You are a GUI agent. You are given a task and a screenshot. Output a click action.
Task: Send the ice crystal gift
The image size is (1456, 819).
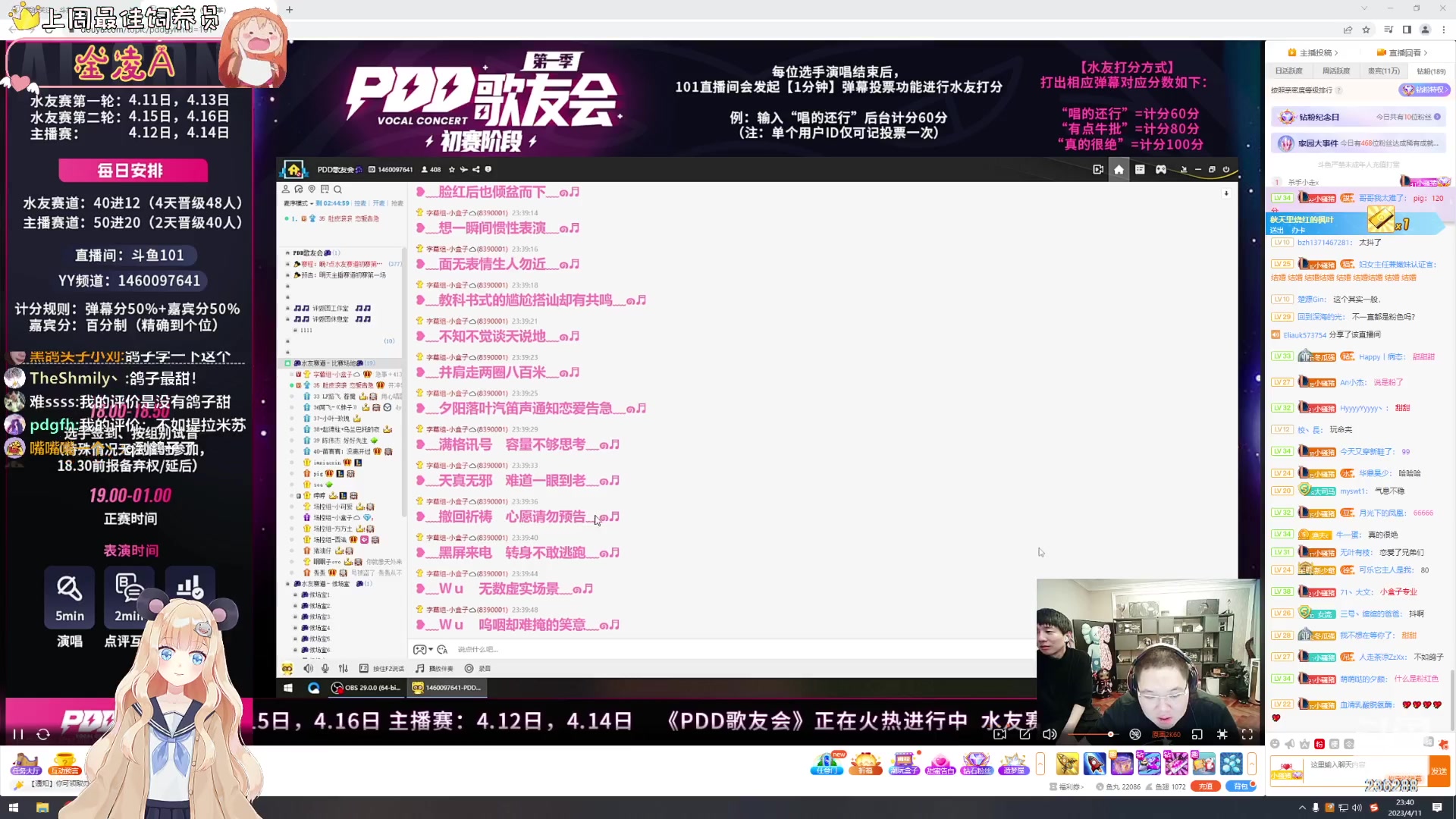tap(1232, 764)
